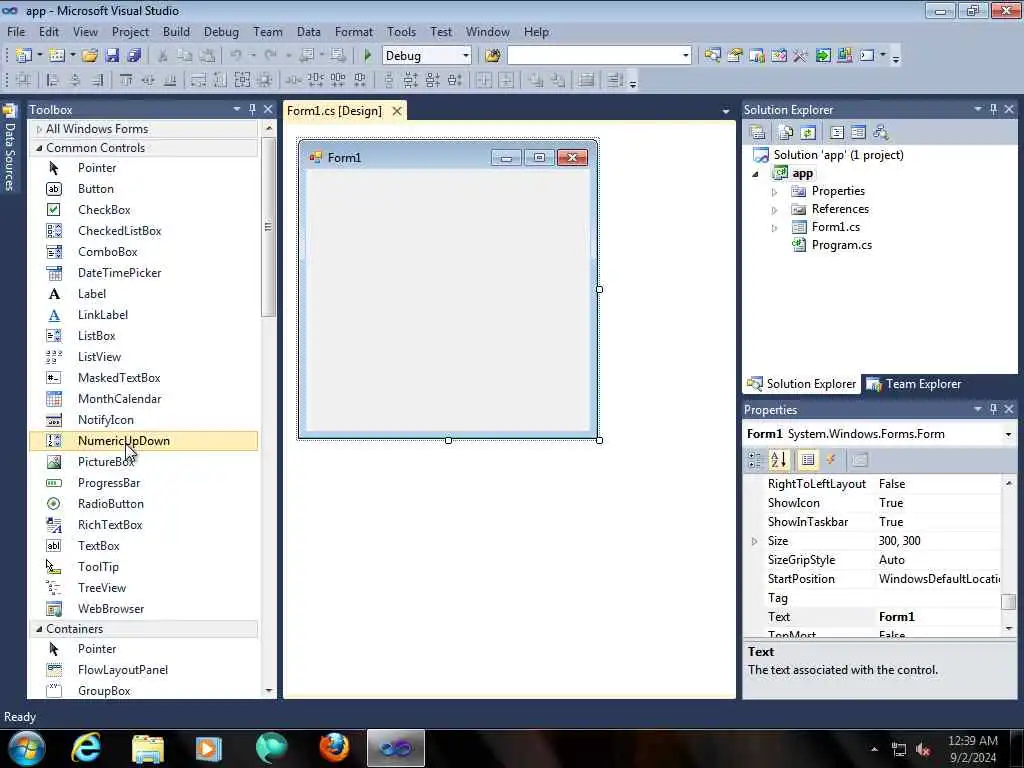This screenshot has height=768, width=1024.
Task: Toggle Alphabetical sort in Properties panel
Action: (778, 460)
